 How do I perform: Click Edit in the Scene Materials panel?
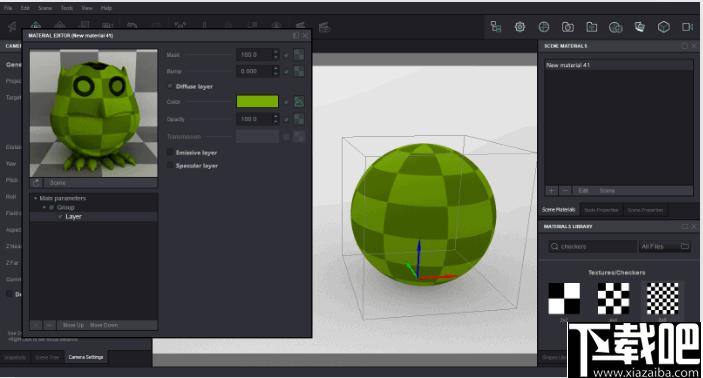coord(583,191)
